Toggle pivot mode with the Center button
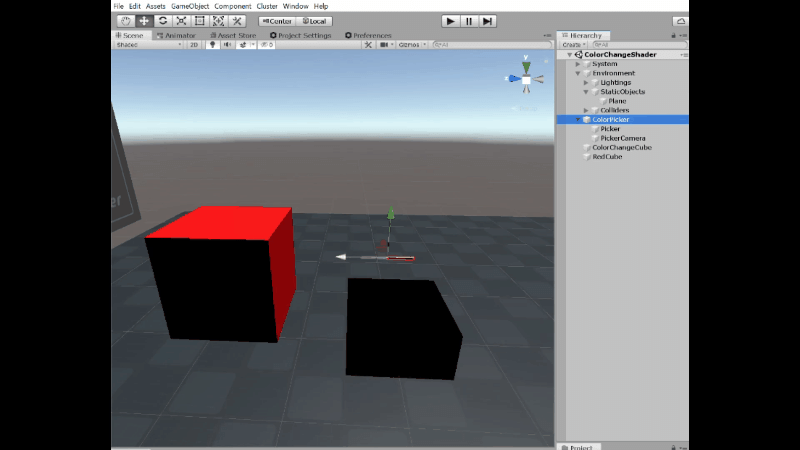 point(277,21)
